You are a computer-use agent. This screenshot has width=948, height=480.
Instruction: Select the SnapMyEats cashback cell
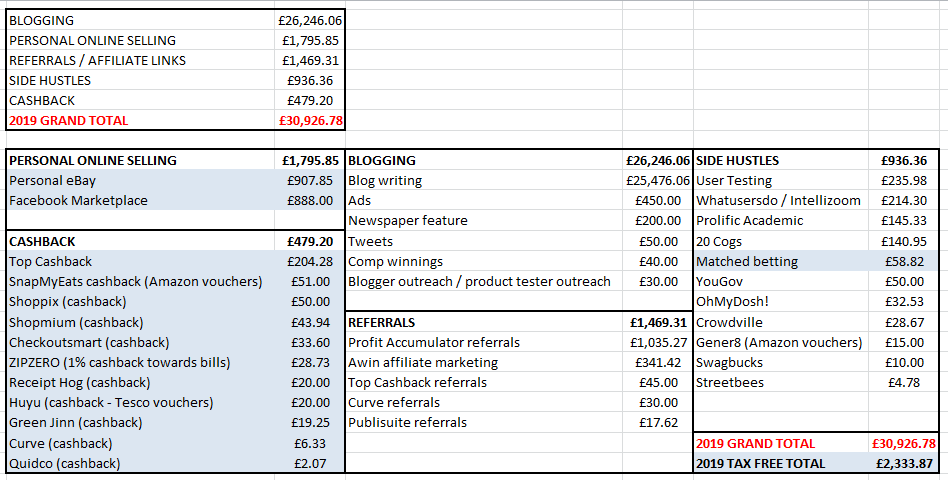140,281
